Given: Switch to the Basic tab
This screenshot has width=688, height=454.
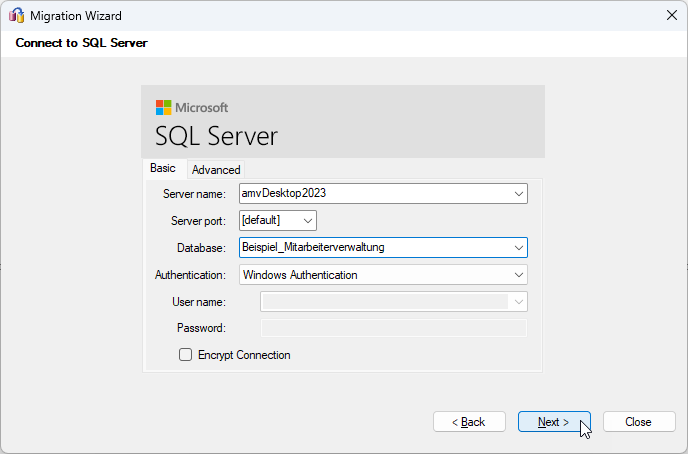Looking at the screenshot, I should click(x=163, y=168).
